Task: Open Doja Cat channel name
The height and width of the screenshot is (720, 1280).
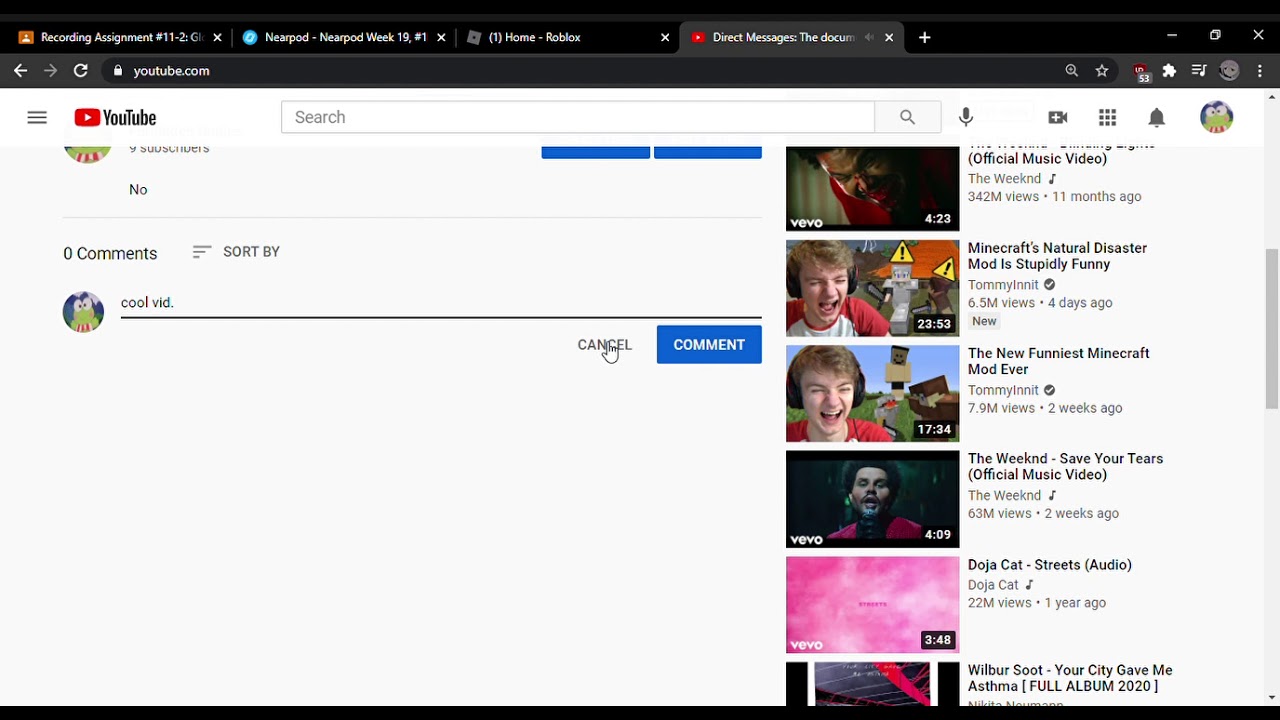Action: coord(993,585)
